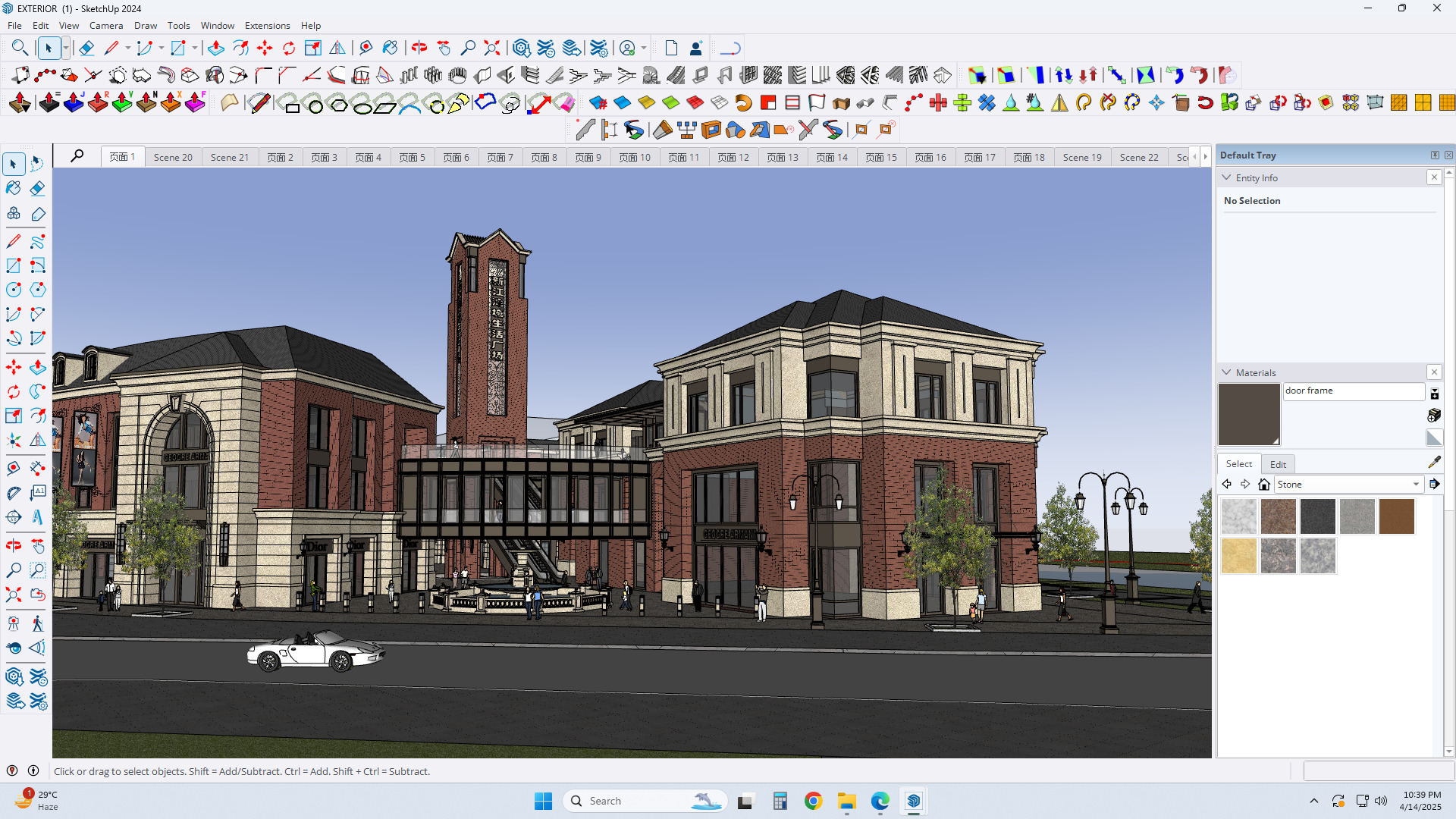Screen dimensions: 1456x819
Task: Open the Draw menu
Action: 146,25
